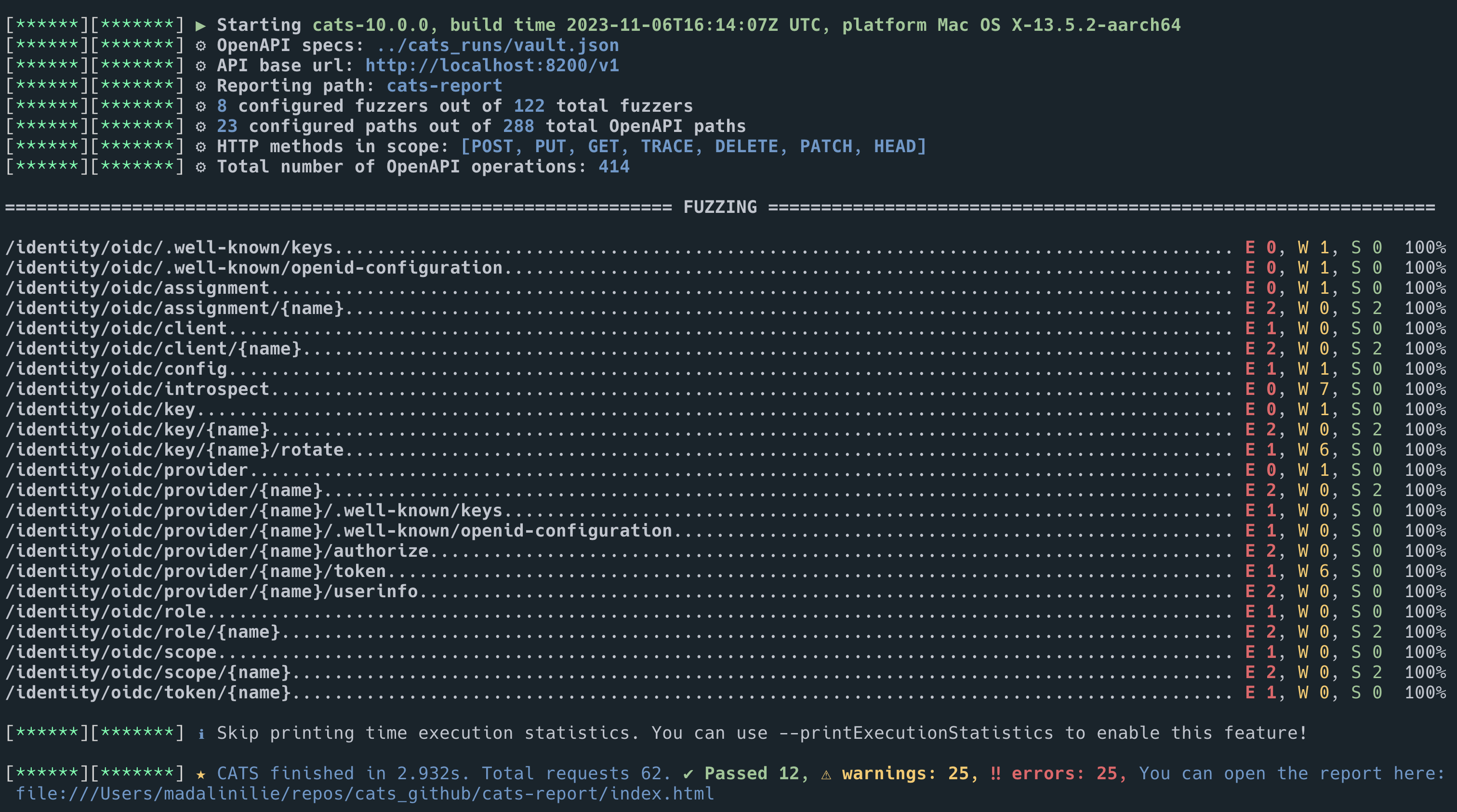Click the star icon before CATS finished
The height and width of the screenshot is (812, 1457).
200,773
